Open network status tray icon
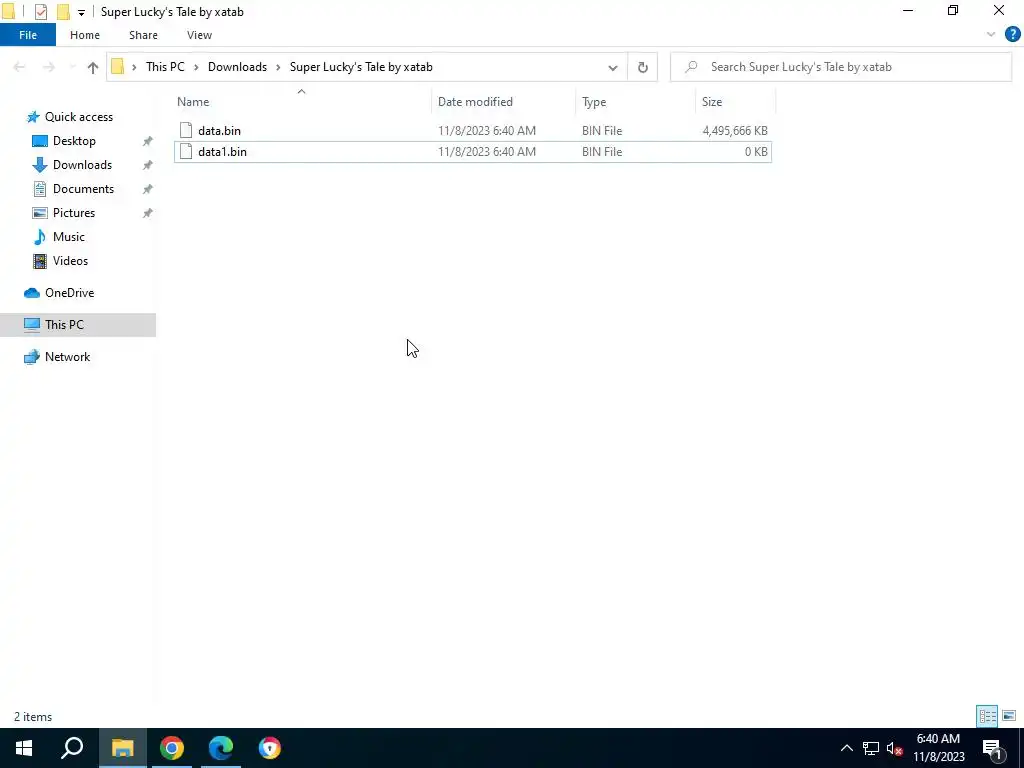Image resolution: width=1024 pixels, height=768 pixels. tap(871, 748)
